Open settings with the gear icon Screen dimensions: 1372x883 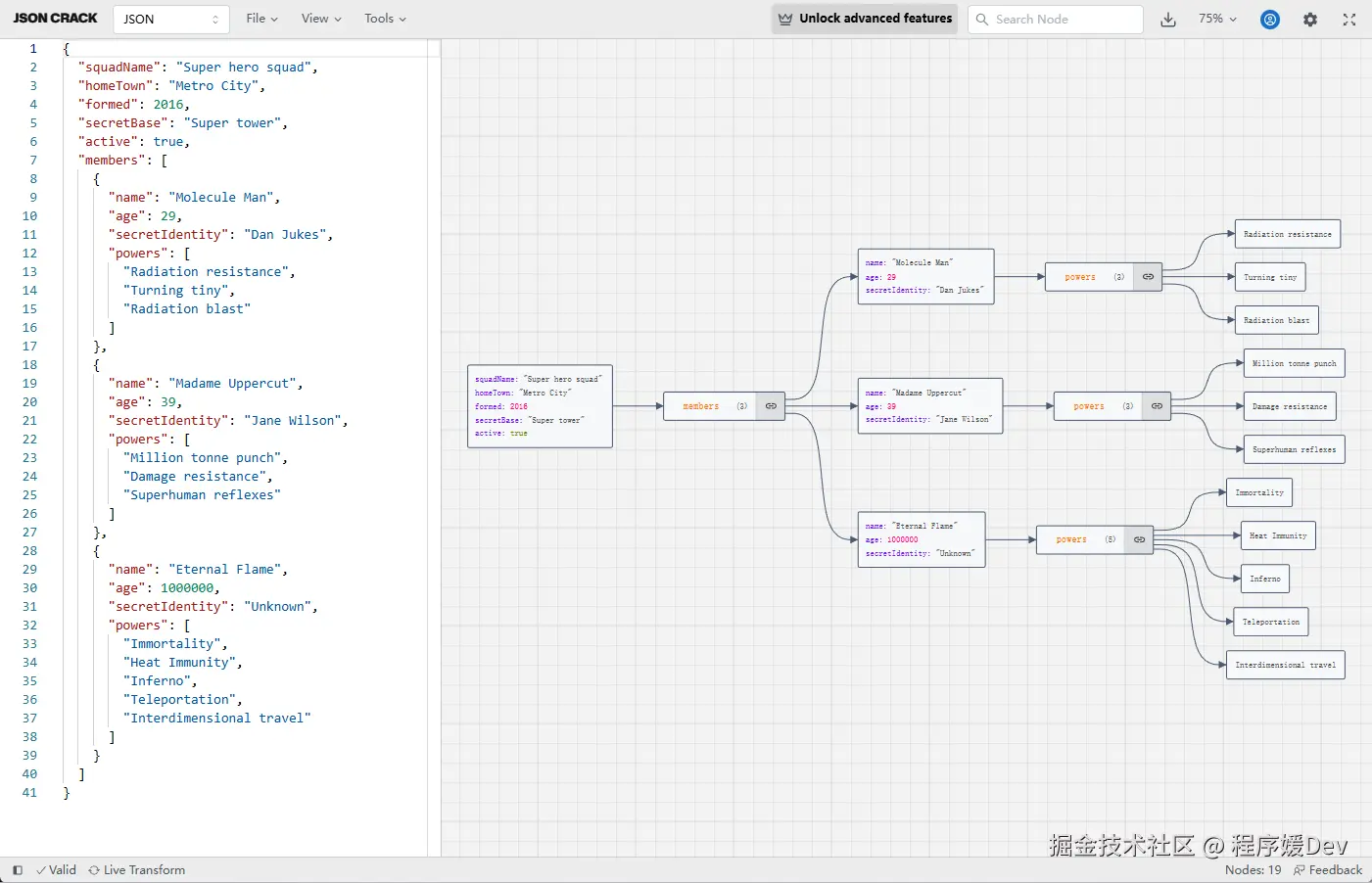point(1310,20)
